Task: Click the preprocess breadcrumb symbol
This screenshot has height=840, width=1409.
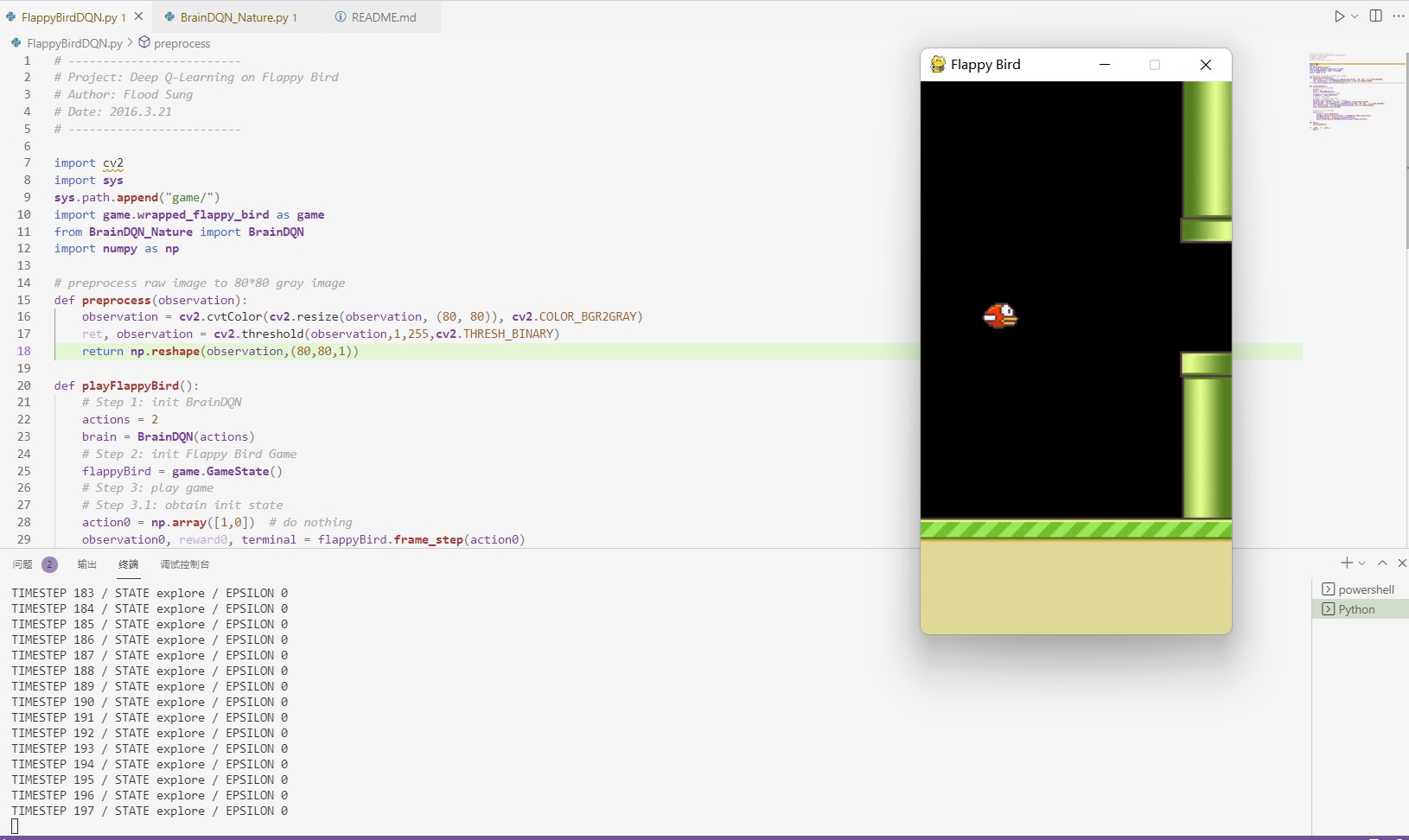Action: (x=182, y=43)
